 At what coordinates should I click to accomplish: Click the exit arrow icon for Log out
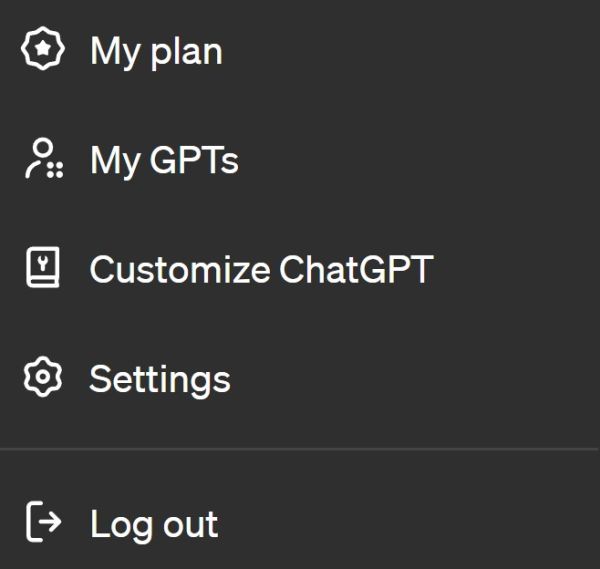pos(44,522)
